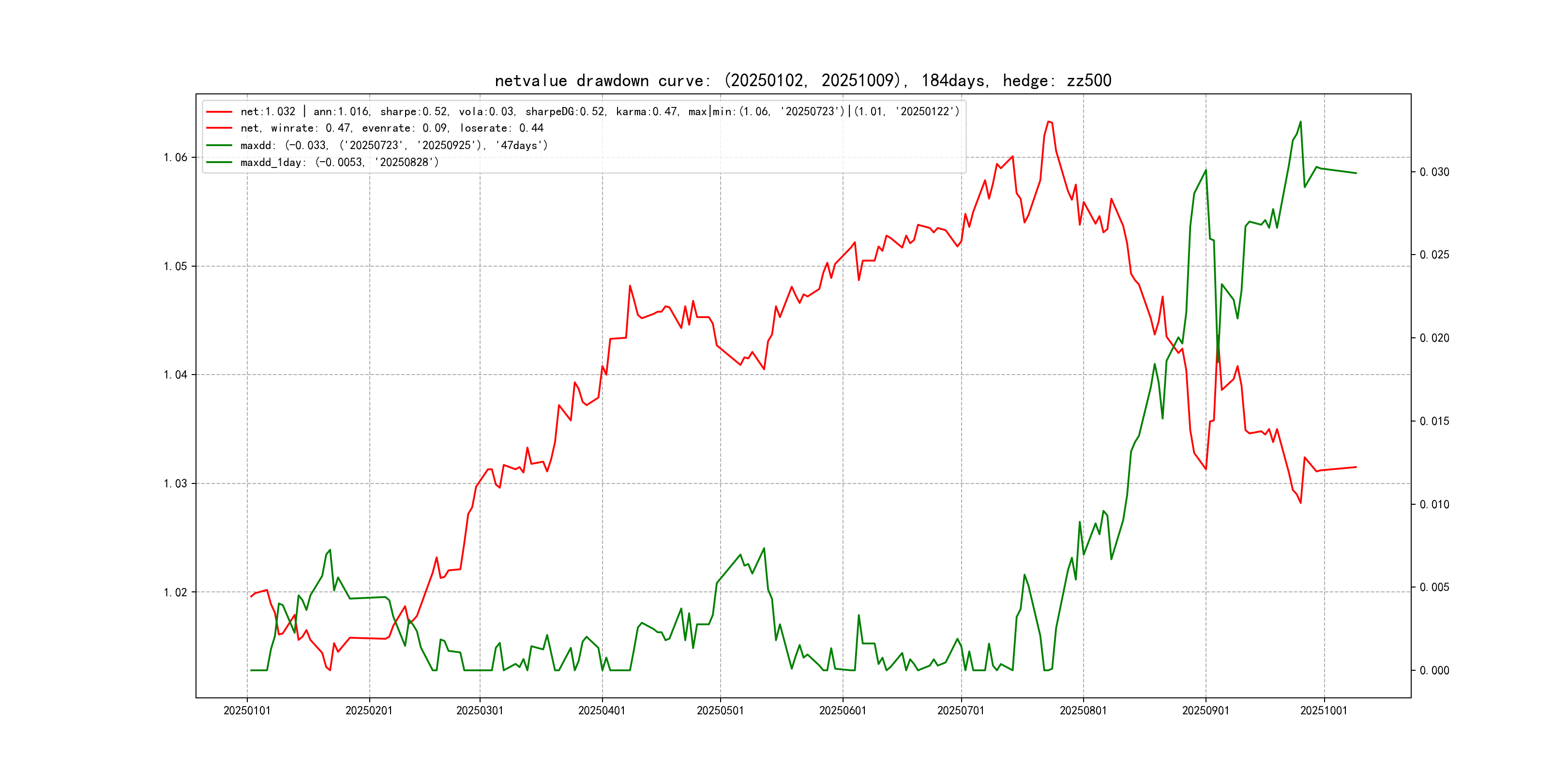Click the 20250401 x-axis tick label
This screenshot has height=784, width=1568.
tap(602, 711)
